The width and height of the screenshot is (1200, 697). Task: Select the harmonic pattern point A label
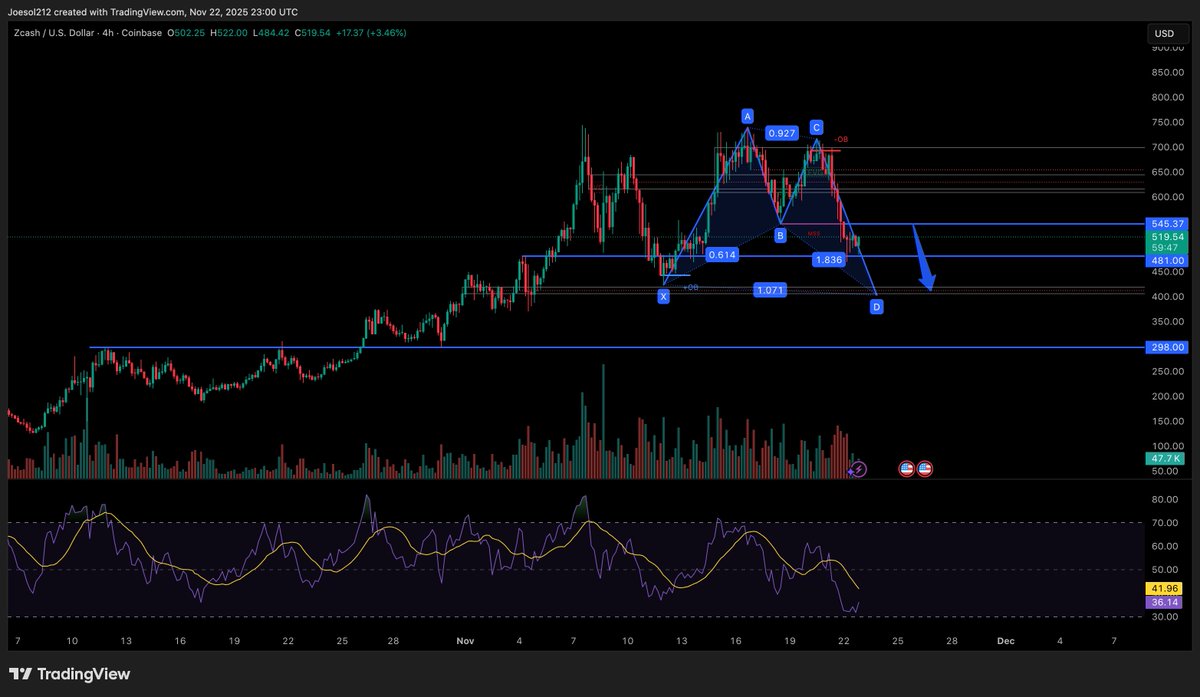click(x=746, y=116)
